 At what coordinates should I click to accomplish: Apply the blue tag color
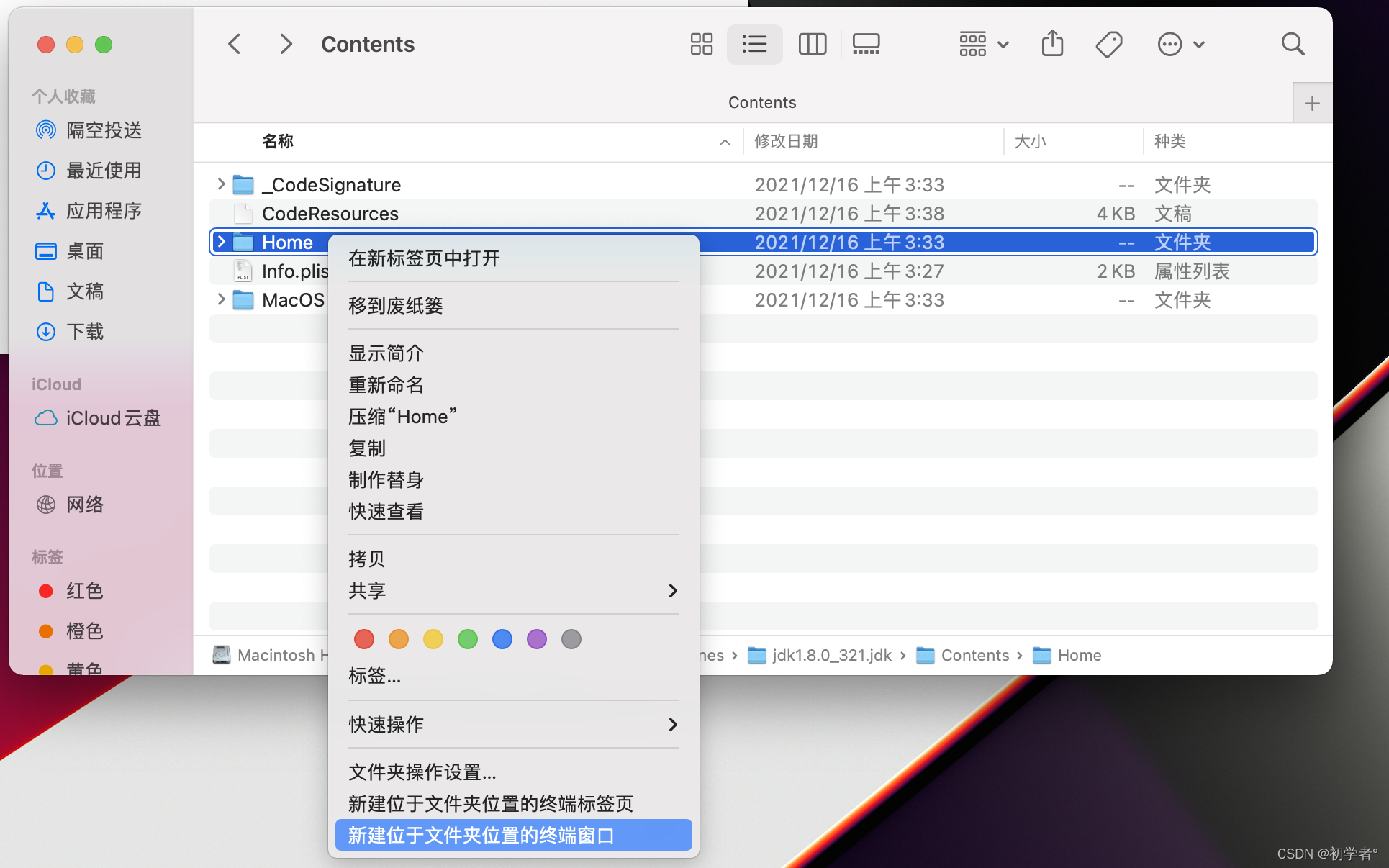click(502, 639)
